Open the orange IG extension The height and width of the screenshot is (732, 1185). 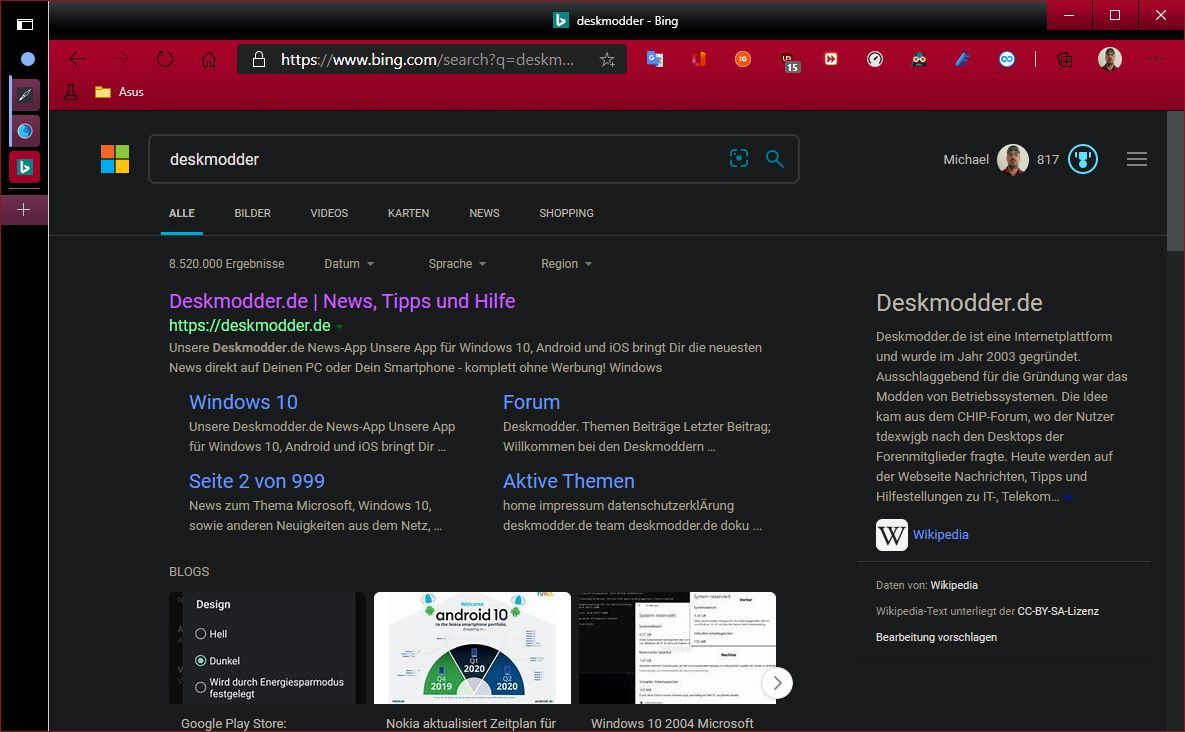743,59
